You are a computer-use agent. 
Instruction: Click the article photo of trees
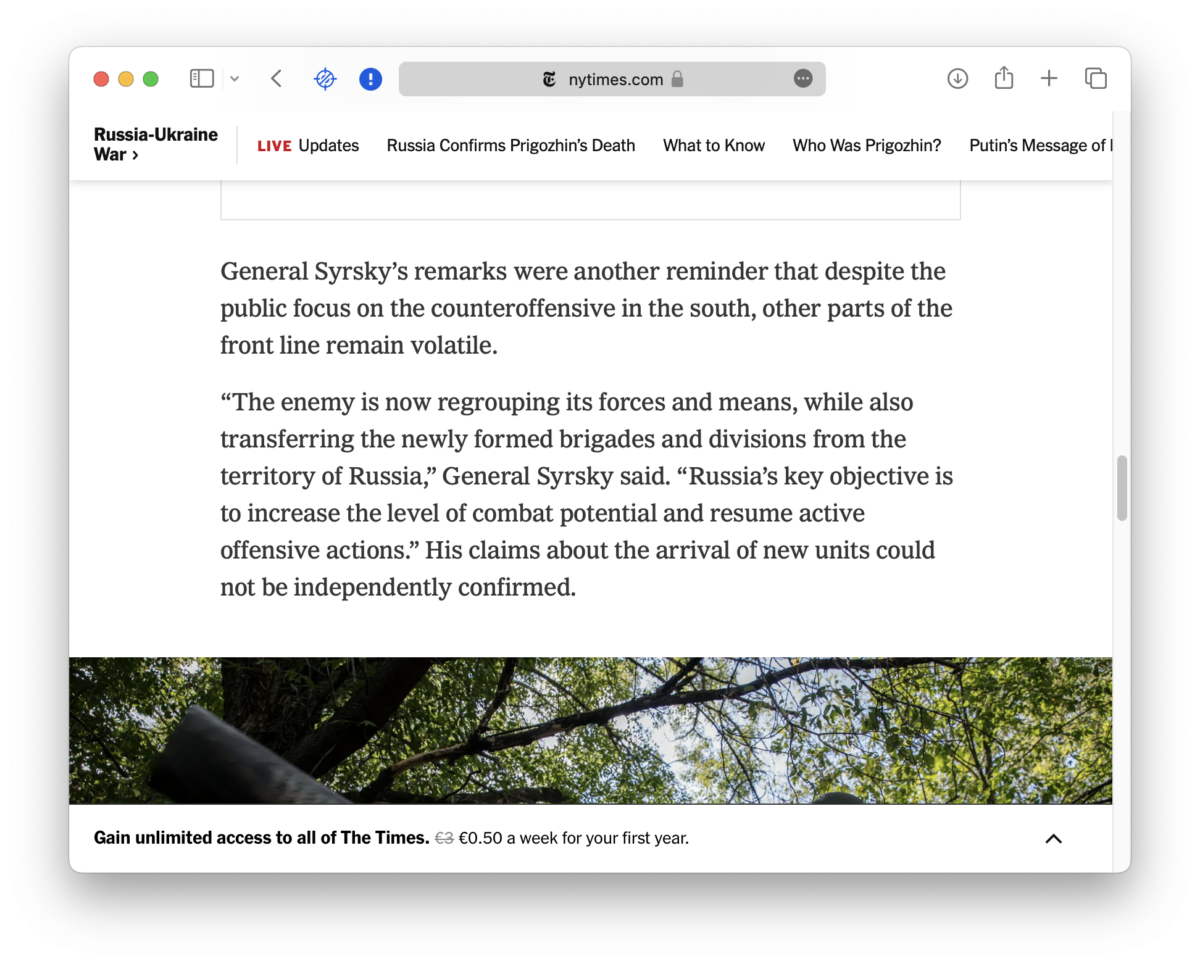point(590,730)
